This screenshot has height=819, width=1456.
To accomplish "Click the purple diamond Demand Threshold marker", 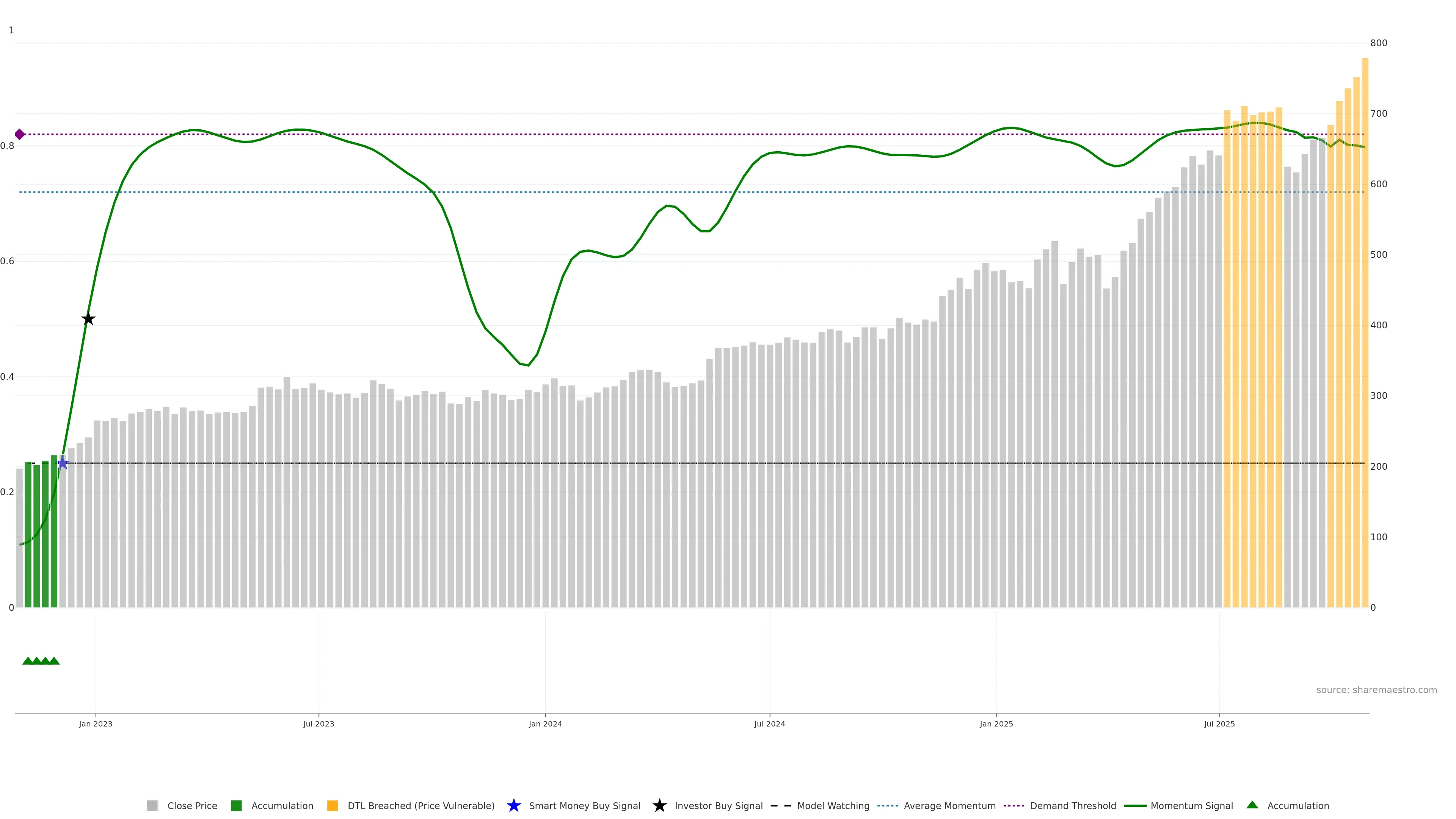I will [20, 135].
